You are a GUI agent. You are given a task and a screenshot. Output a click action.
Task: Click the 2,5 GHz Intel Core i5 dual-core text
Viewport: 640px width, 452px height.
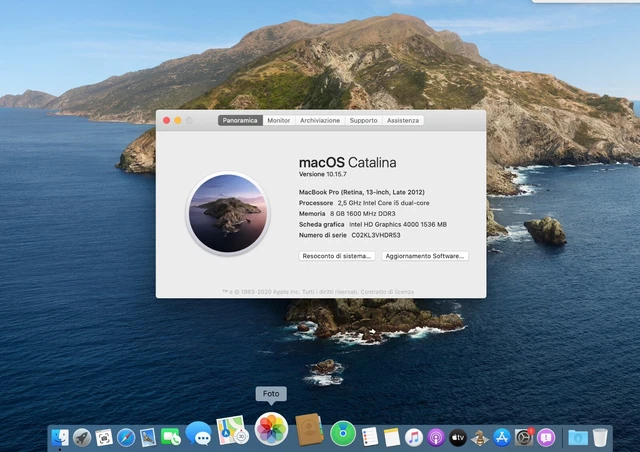point(383,203)
